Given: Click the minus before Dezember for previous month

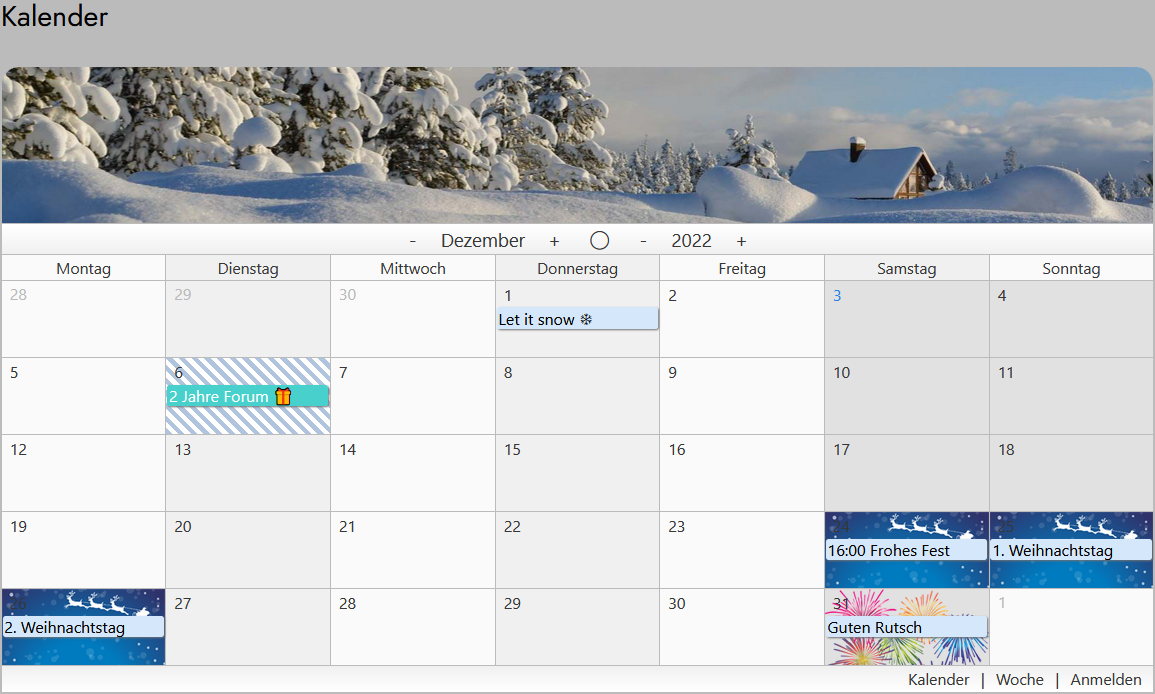Looking at the screenshot, I should pyautogui.click(x=413, y=241).
